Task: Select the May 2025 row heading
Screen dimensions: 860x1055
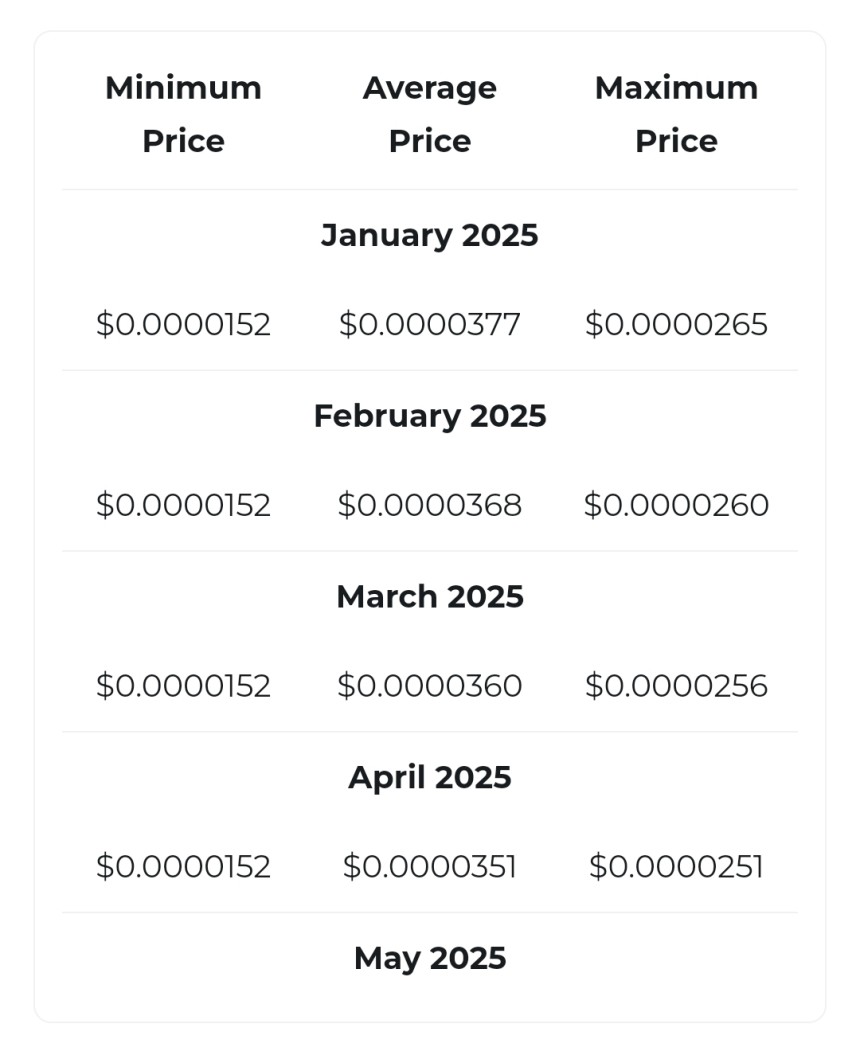Action: tap(430, 959)
